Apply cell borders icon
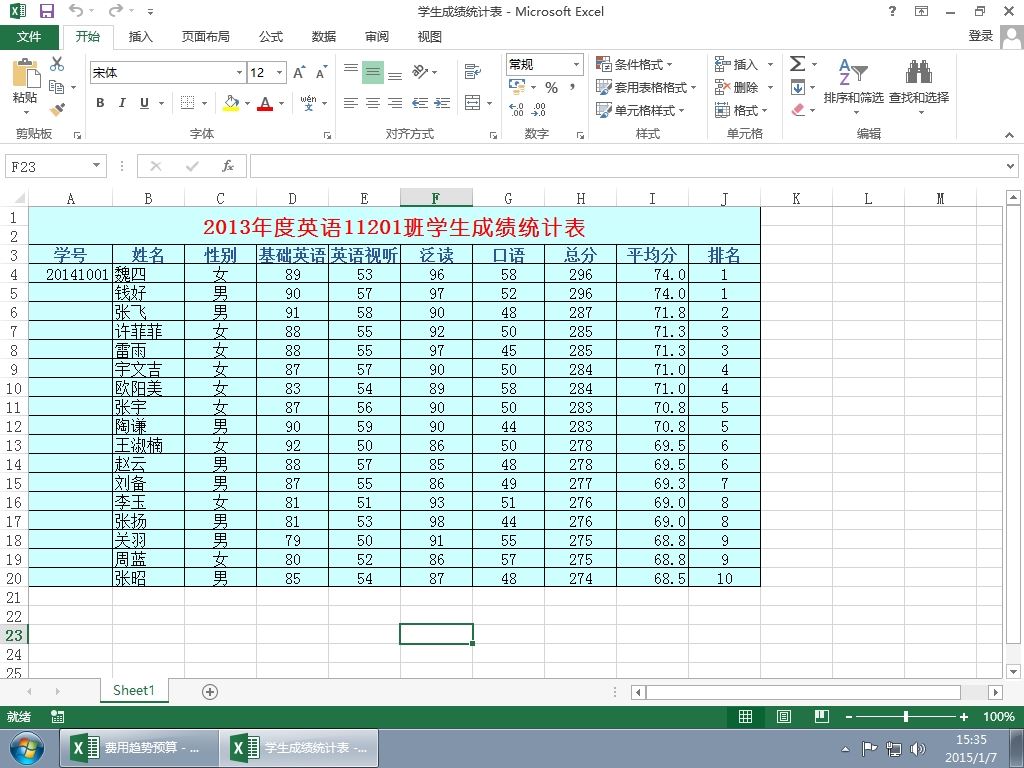The image size is (1024, 768). [187, 103]
